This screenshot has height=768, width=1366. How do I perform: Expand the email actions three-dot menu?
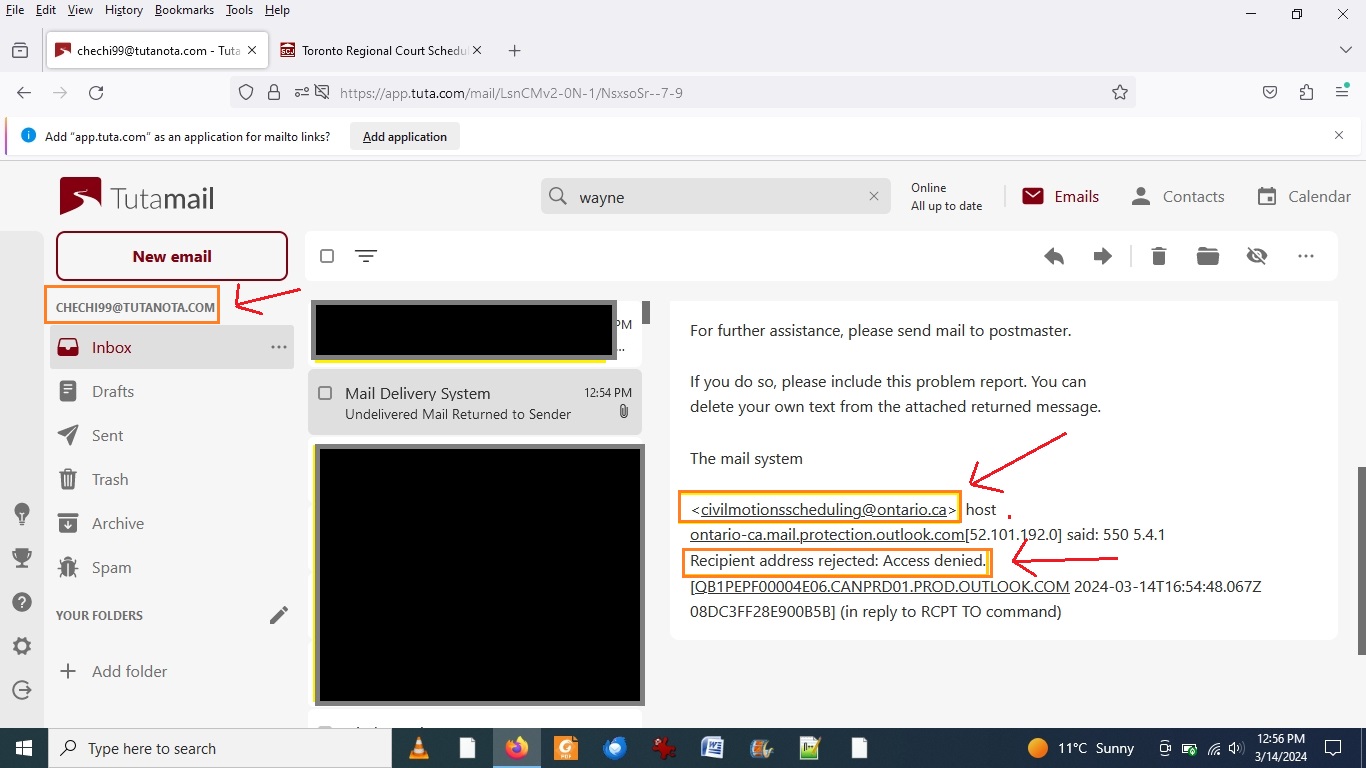click(x=1306, y=257)
